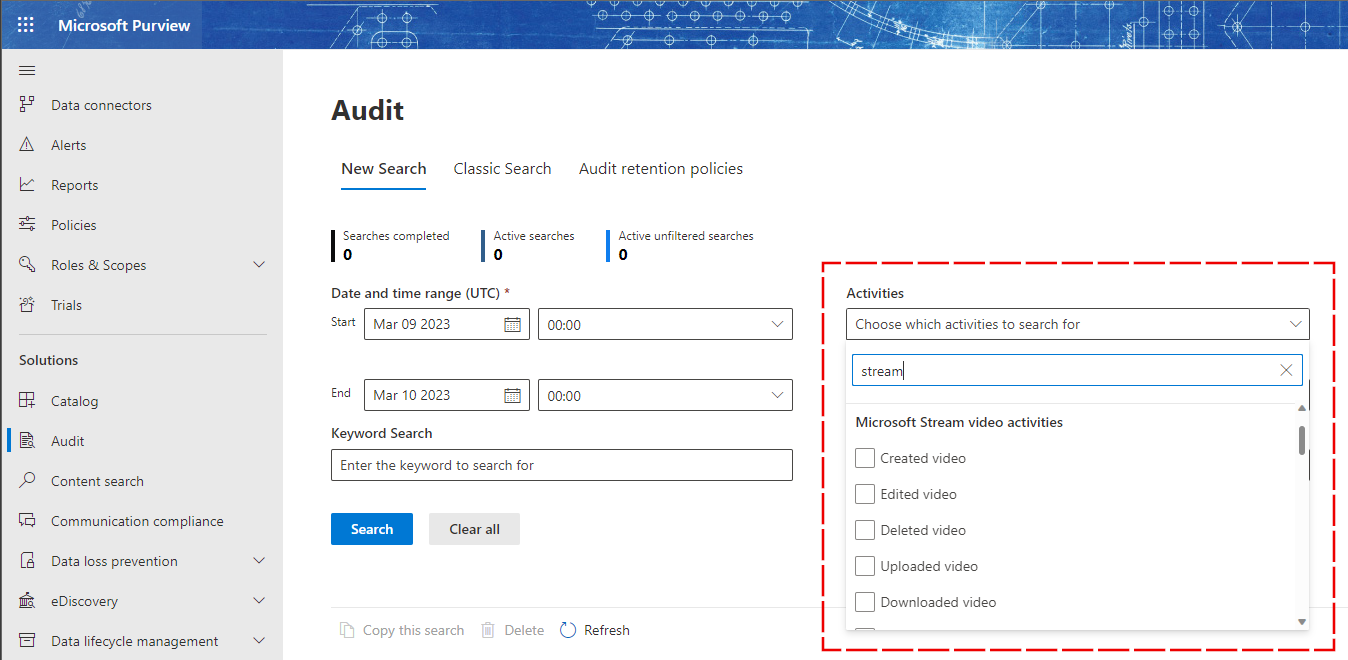Open the Audit retention policies tab
Viewport: 1348px width, 660px height.
pos(661,169)
